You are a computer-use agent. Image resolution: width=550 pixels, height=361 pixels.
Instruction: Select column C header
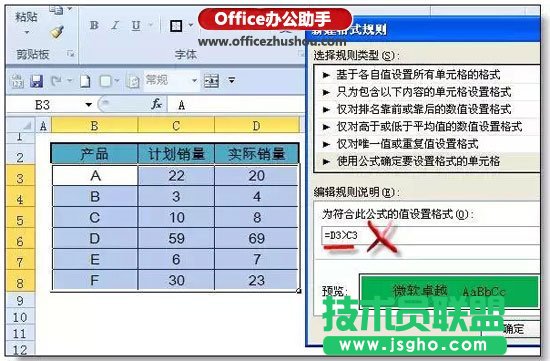[176, 125]
